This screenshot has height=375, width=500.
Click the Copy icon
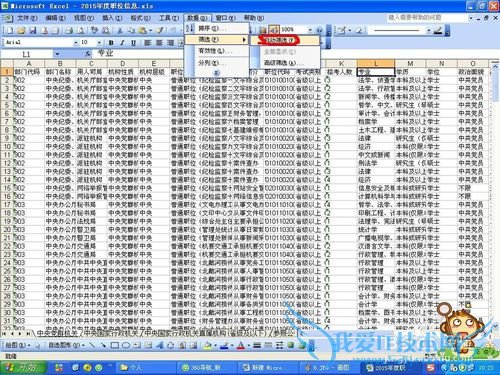pyautogui.click(x=131, y=30)
